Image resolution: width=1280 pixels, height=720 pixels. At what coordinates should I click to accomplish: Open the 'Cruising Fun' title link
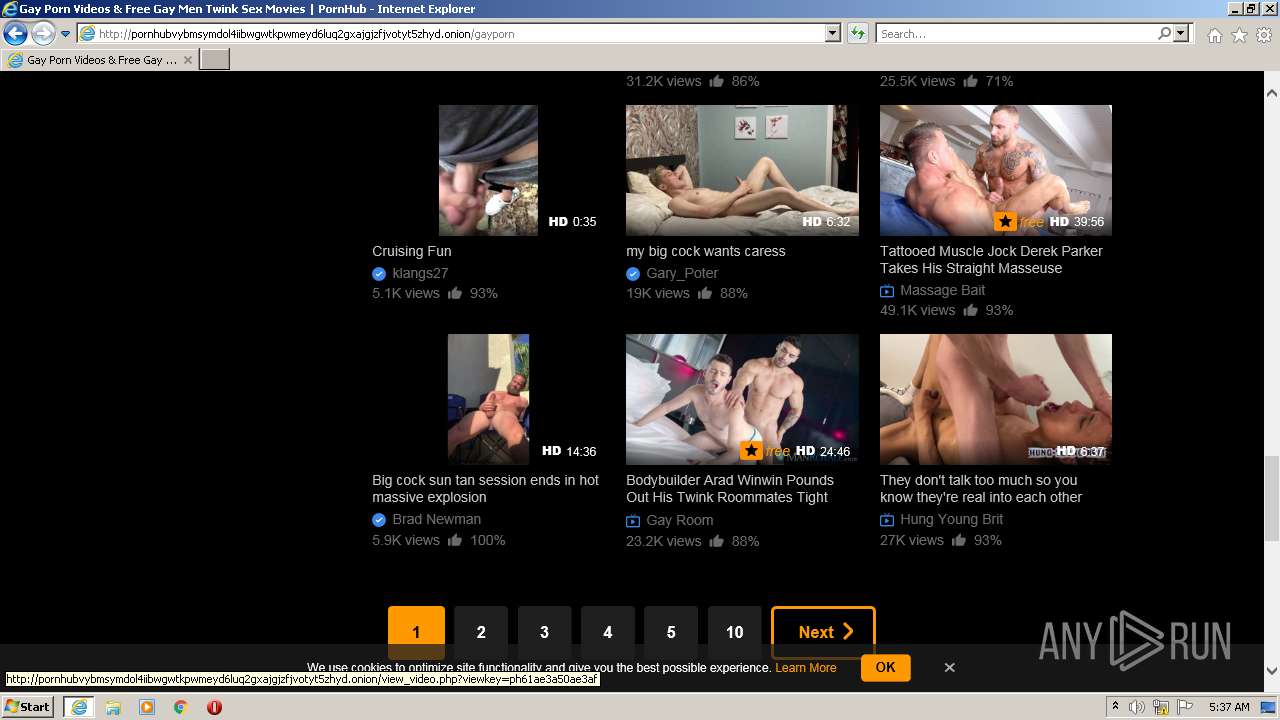[411, 251]
